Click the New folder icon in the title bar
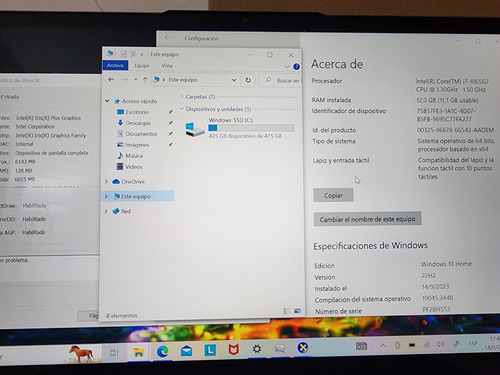 [x=133, y=54]
